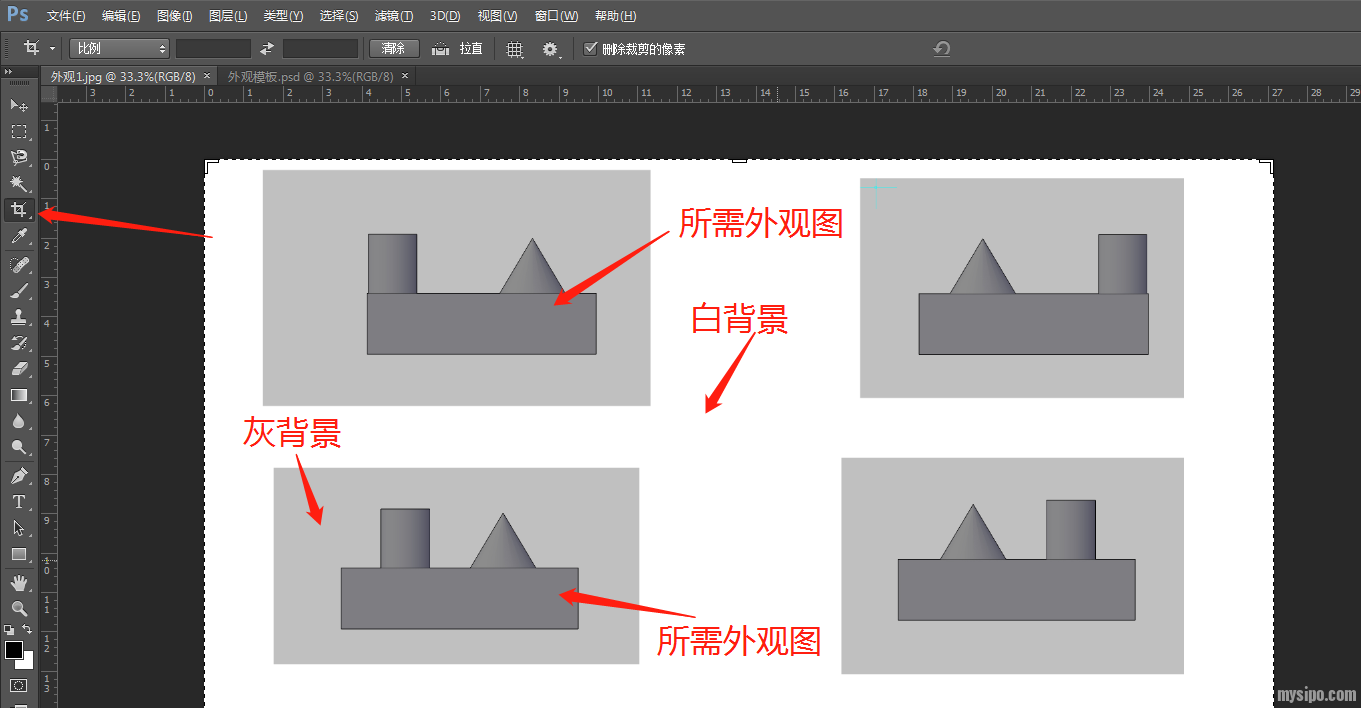Click the 拉直 straighten button
The height and width of the screenshot is (708, 1361).
coord(458,48)
